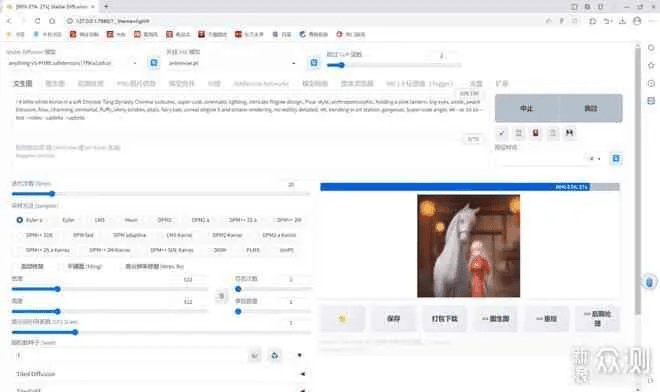The height and width of the screenshot is (392, 660).
Task: Click the 打包下载 zip download button
Action: point(444,319)
